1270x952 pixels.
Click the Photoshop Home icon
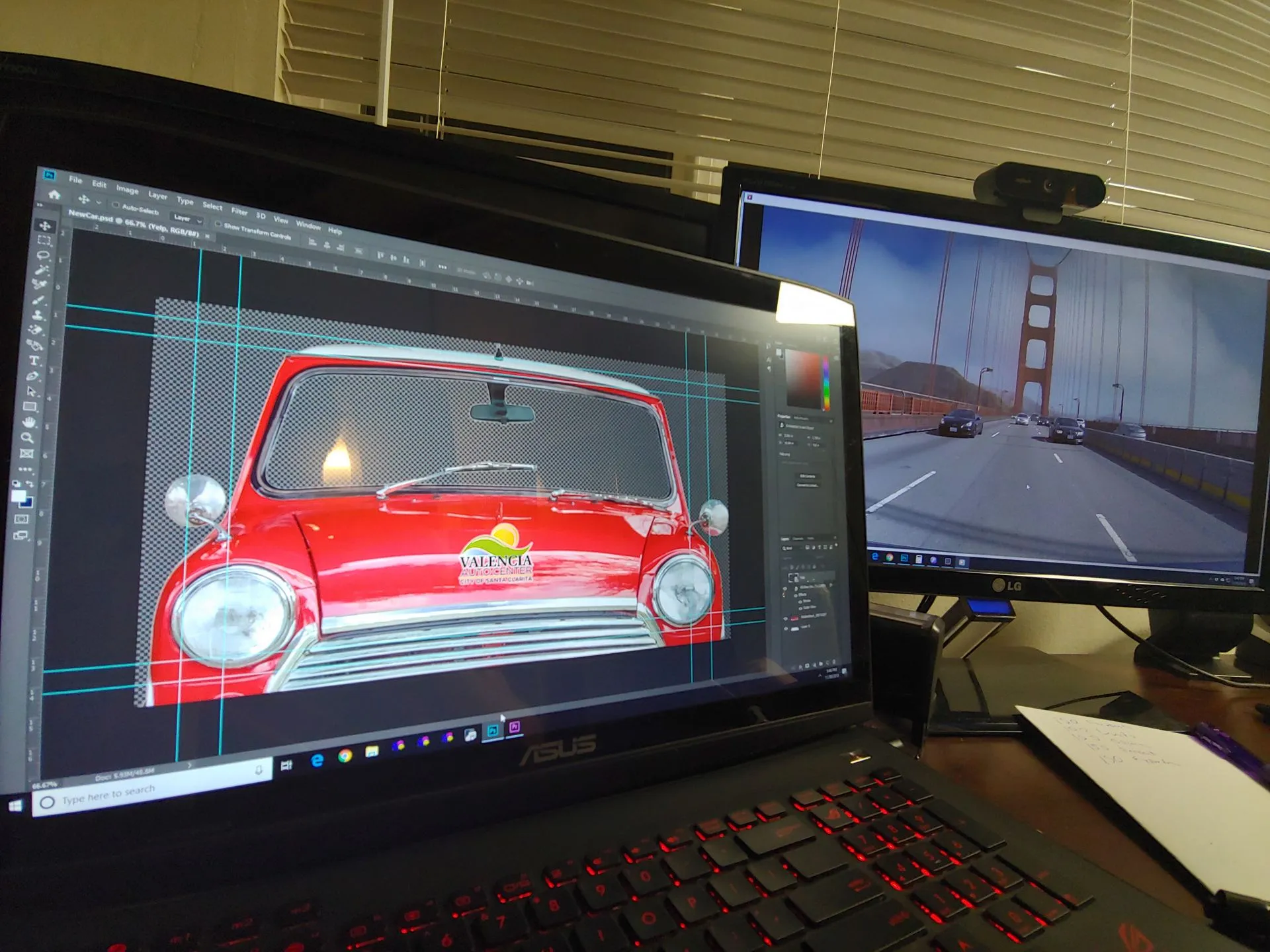[x=54, y=194]
